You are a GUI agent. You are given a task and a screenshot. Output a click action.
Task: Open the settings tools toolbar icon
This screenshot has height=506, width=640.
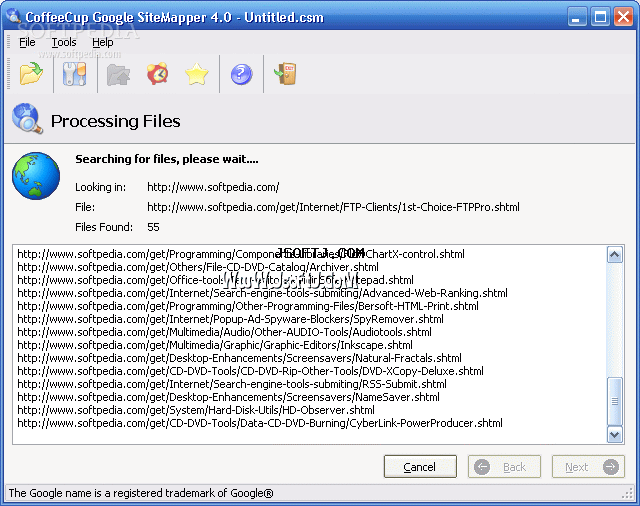[74, 74]
